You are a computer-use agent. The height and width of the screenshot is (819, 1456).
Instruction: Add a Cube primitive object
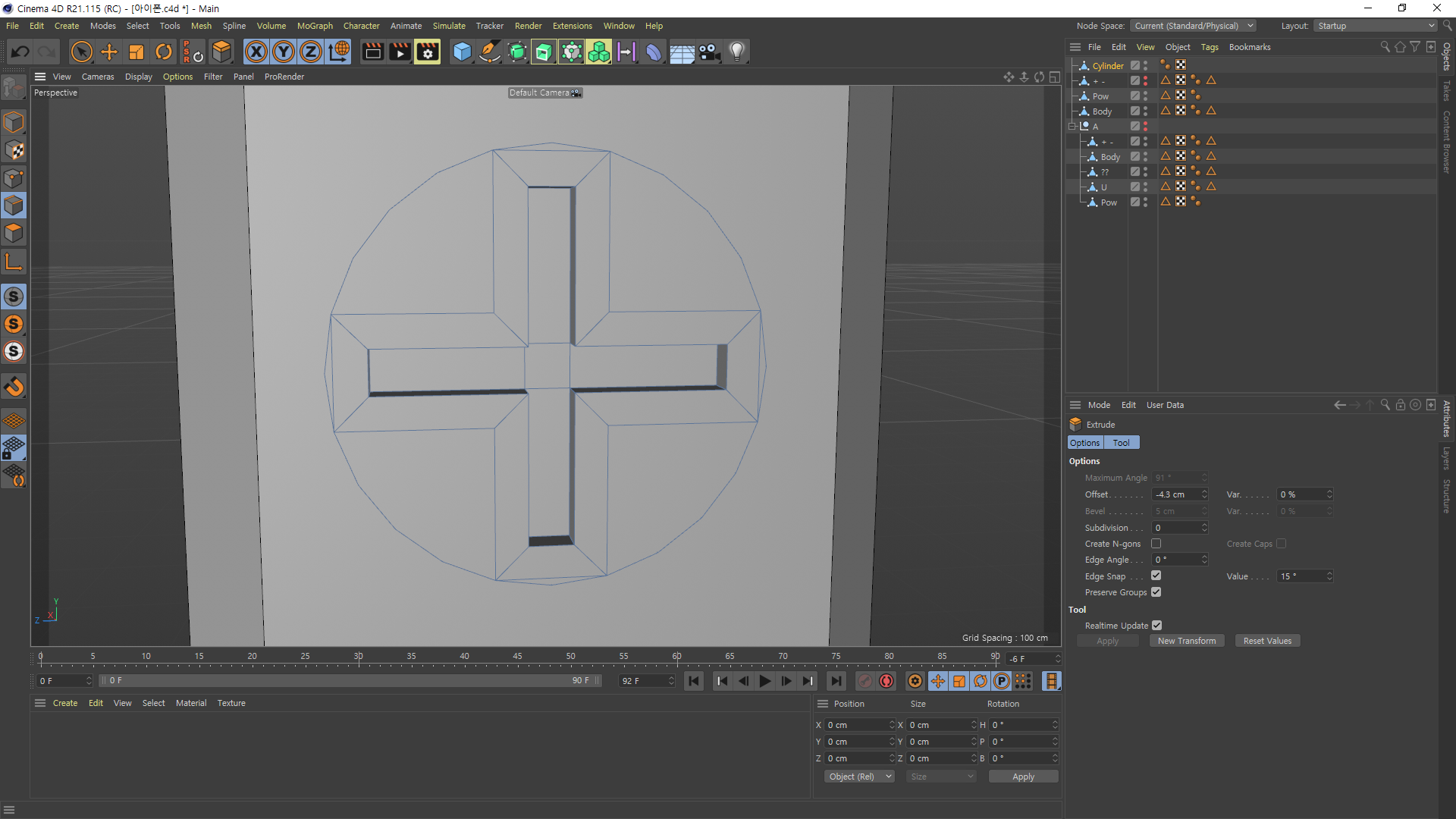[x=462, y=52]
